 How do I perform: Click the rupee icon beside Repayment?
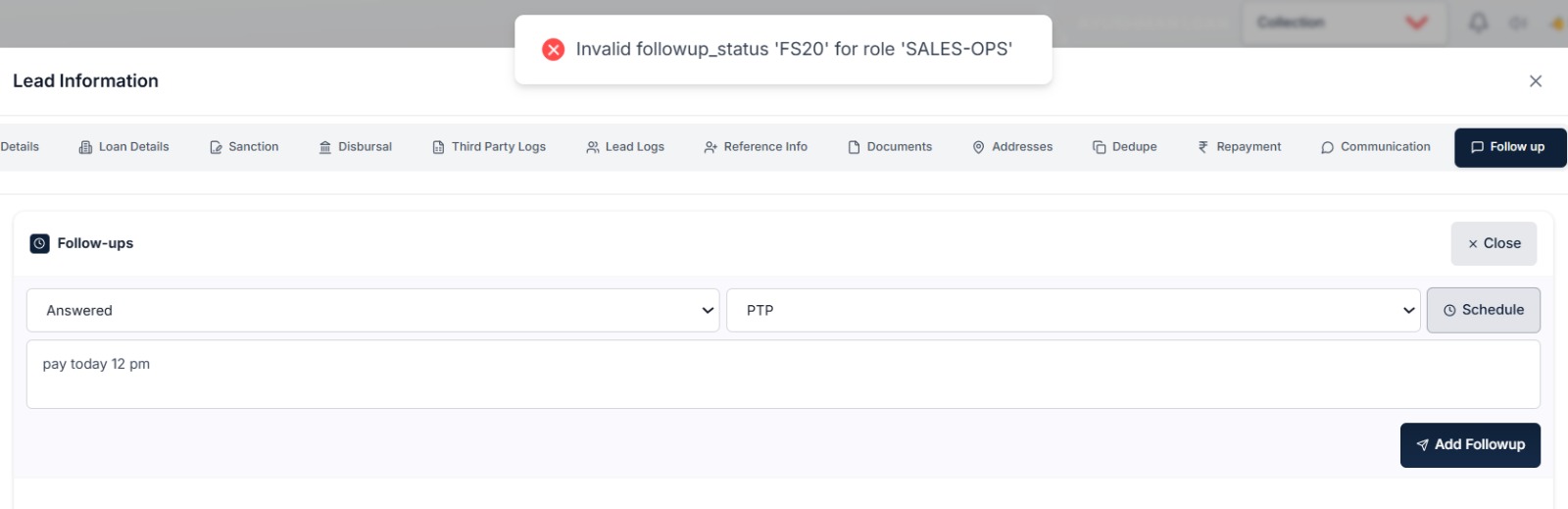click(x=1203, y=147)
